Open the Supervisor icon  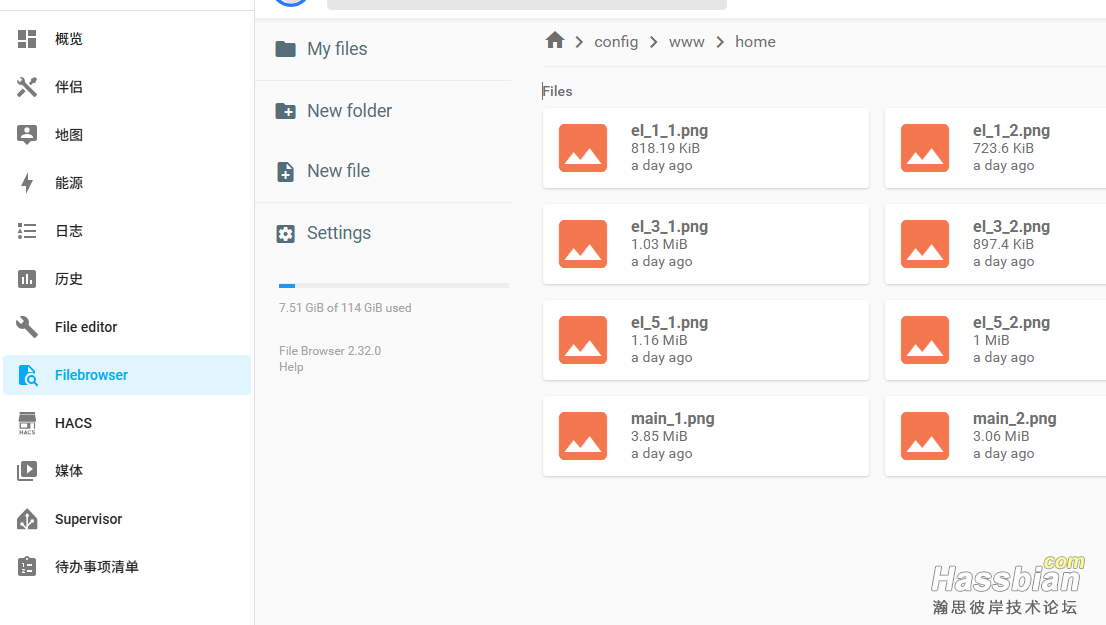pyautogui.click(x=27, y=518)
